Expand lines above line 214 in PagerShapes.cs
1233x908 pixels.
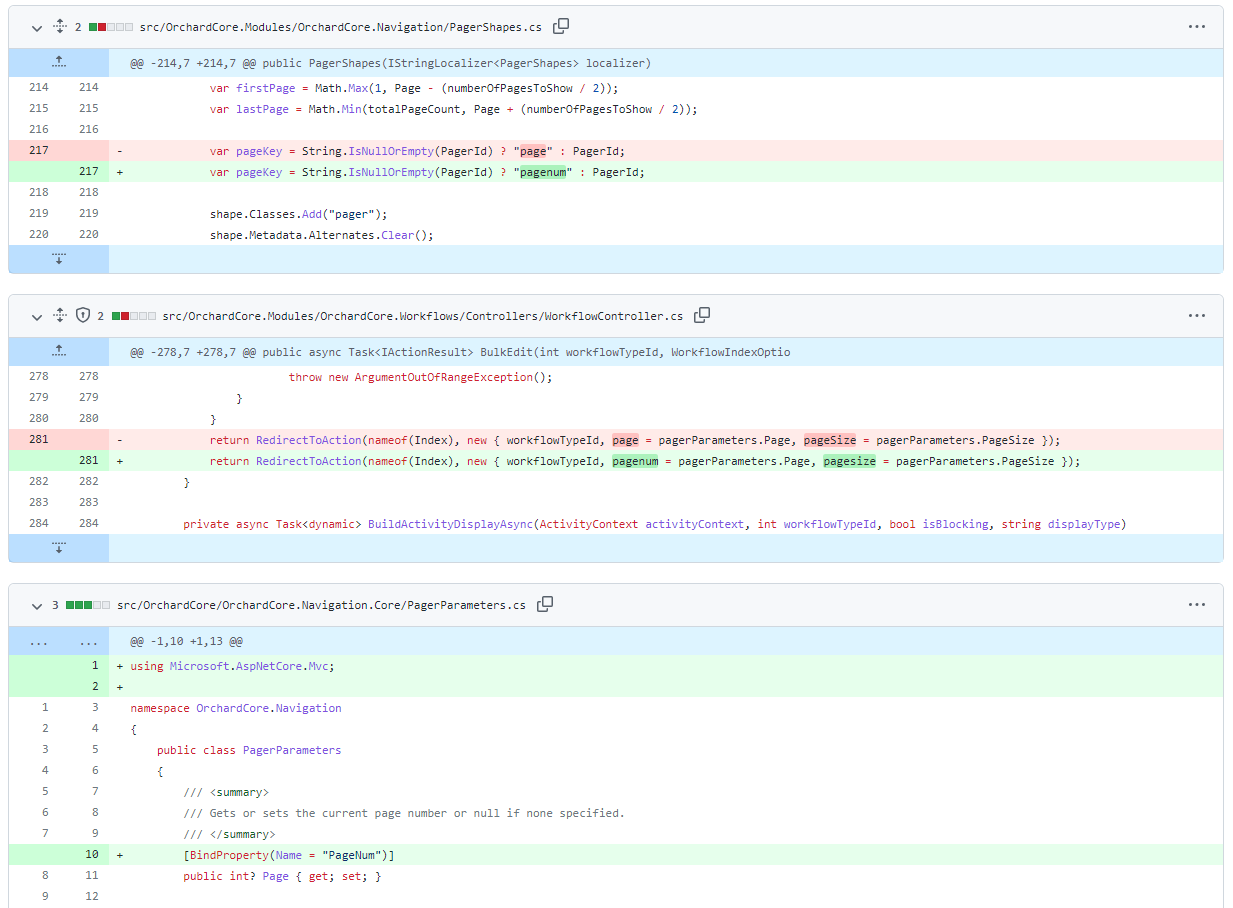[x=59, y=62]
